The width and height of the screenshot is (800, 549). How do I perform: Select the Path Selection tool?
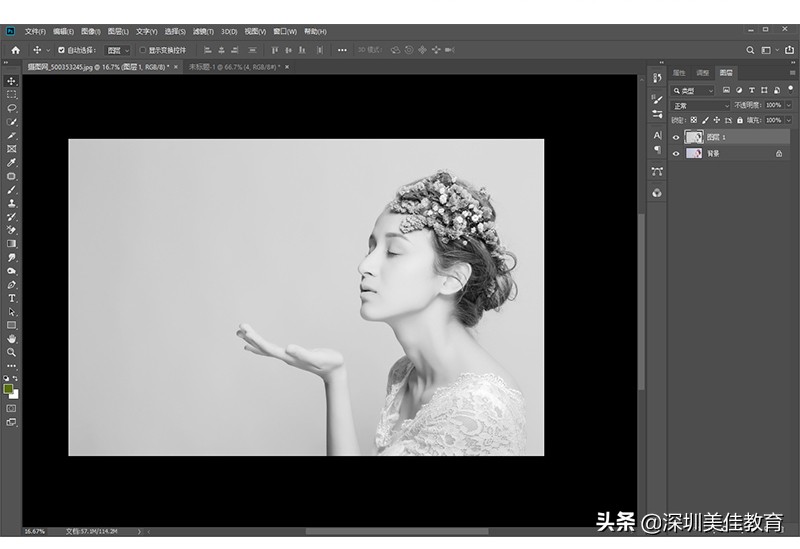pos(11,312)
